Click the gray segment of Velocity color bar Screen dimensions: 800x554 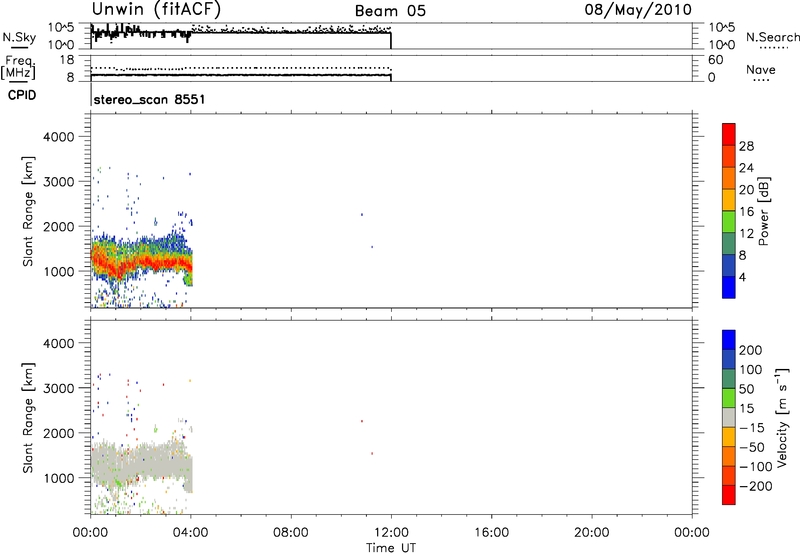(729, 418)
